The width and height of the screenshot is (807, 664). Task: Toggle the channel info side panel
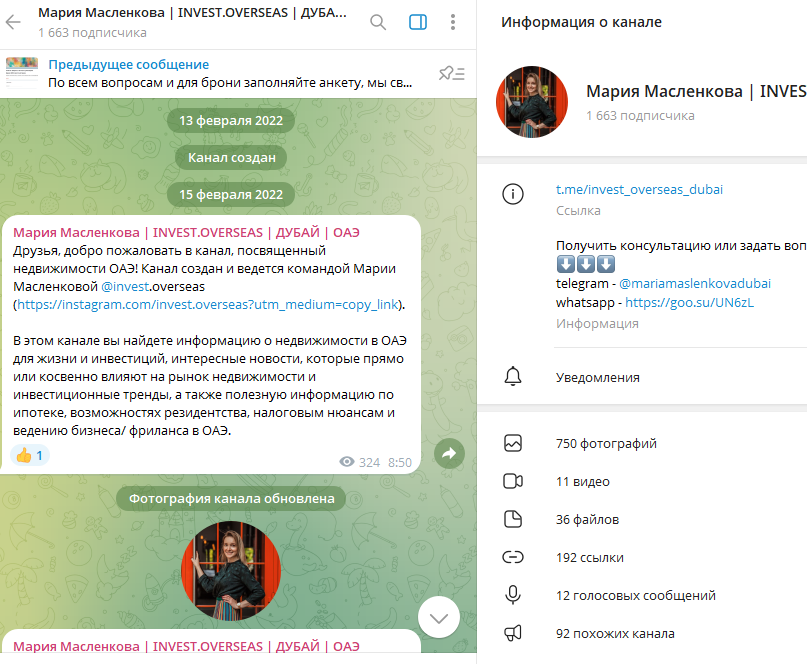coord(417,22)
